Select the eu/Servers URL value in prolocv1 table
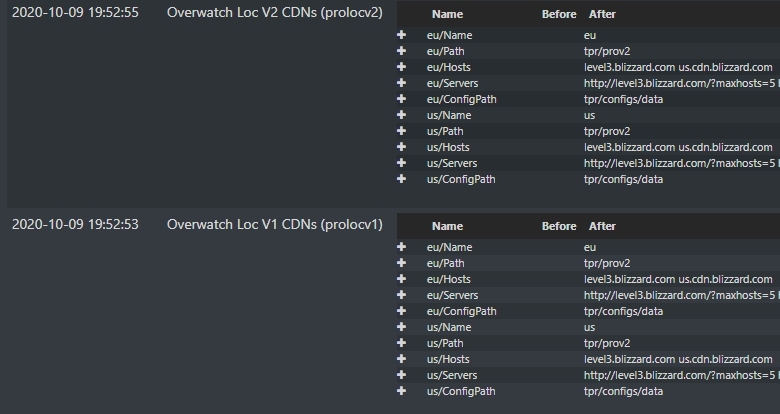The image size is (780, 414). point(680,295)
